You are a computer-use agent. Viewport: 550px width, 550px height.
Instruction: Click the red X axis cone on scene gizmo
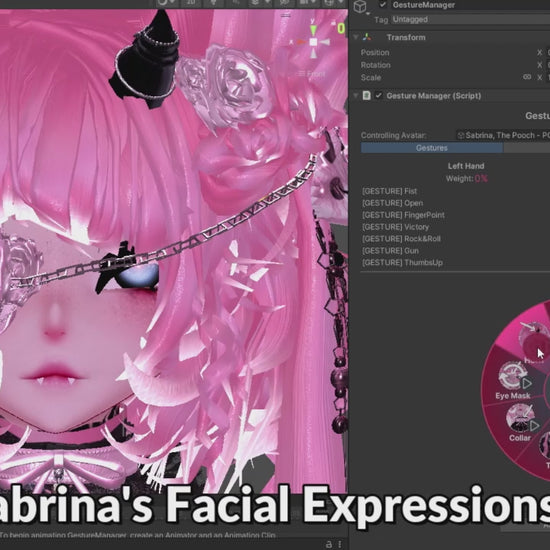[301, 42]
